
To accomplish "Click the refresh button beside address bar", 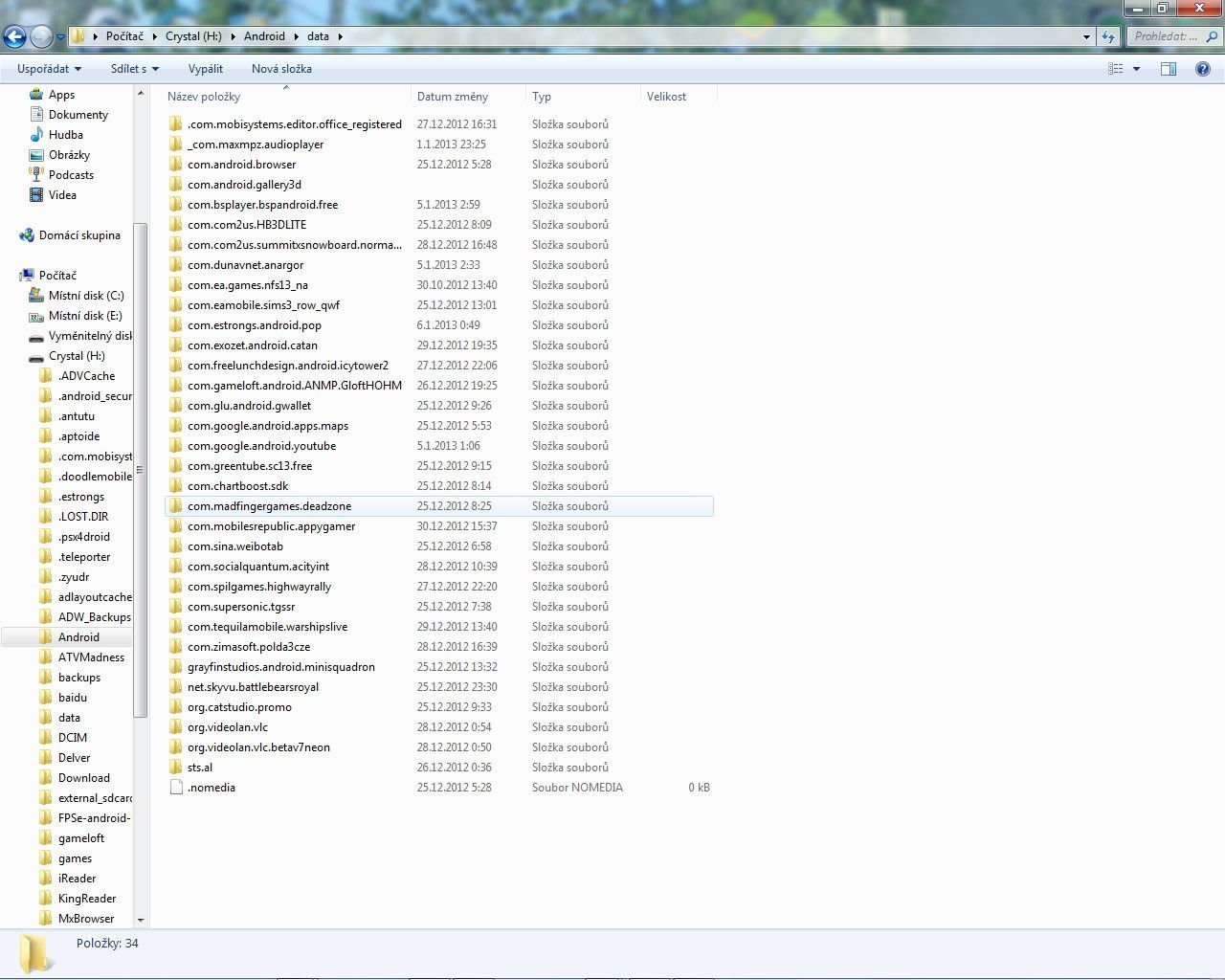I will tap(1109, 36).
